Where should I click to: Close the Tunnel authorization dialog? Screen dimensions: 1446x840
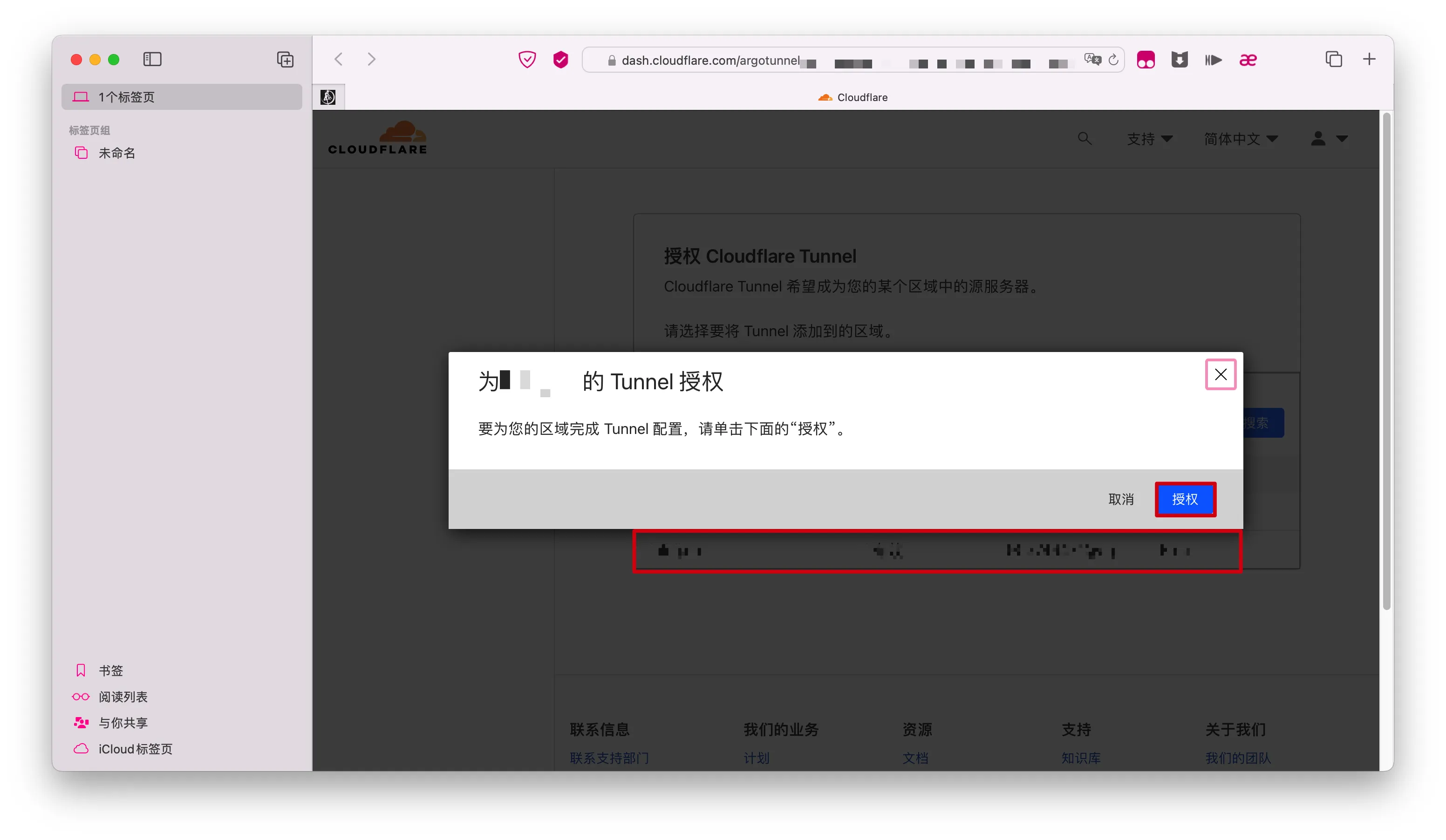1221,374
